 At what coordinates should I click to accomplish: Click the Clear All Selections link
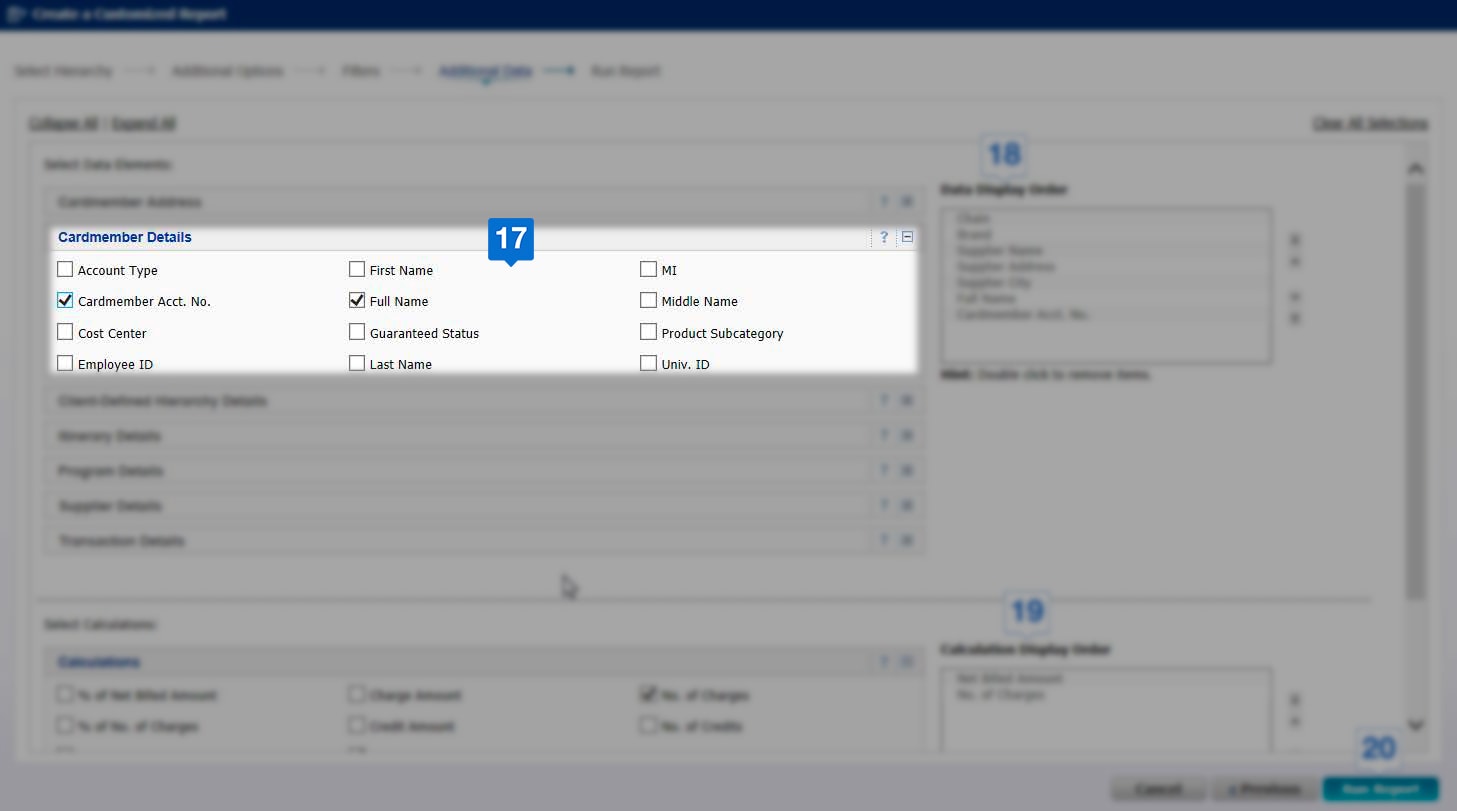(x=1369, y=124)
